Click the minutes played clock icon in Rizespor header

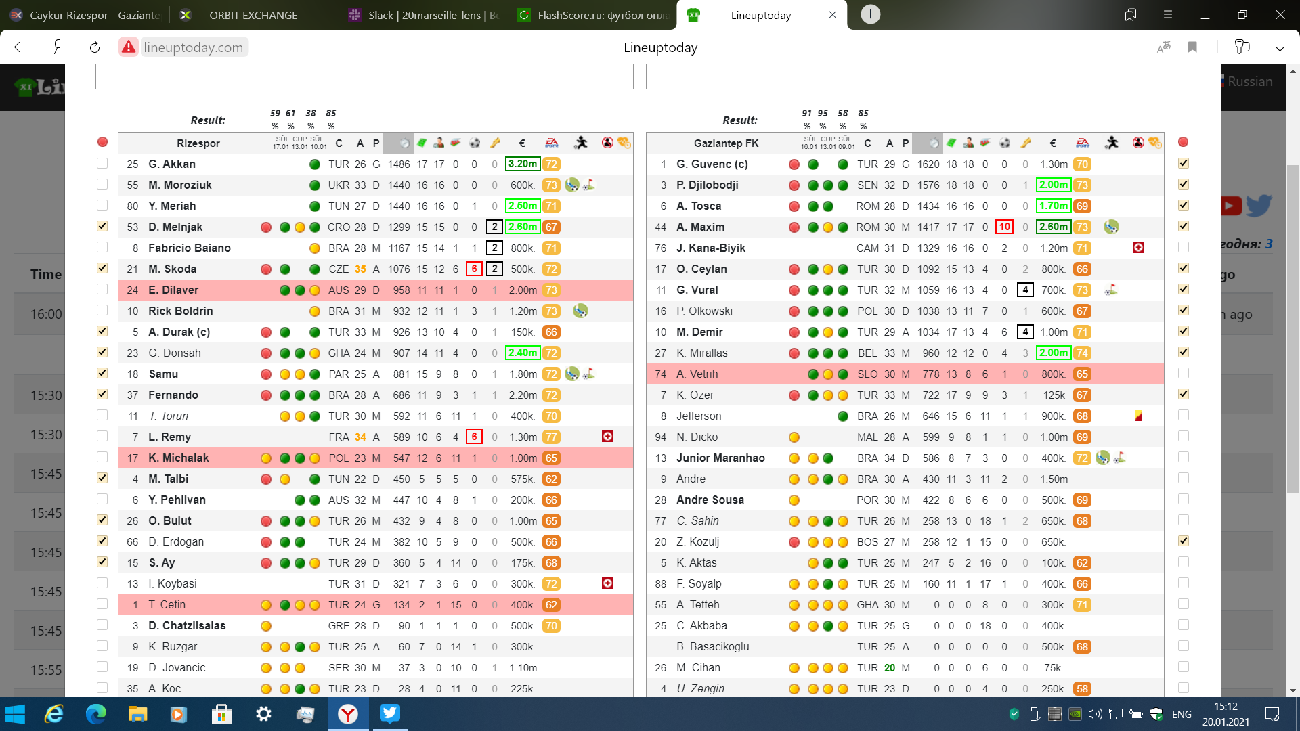pos(403,143)
